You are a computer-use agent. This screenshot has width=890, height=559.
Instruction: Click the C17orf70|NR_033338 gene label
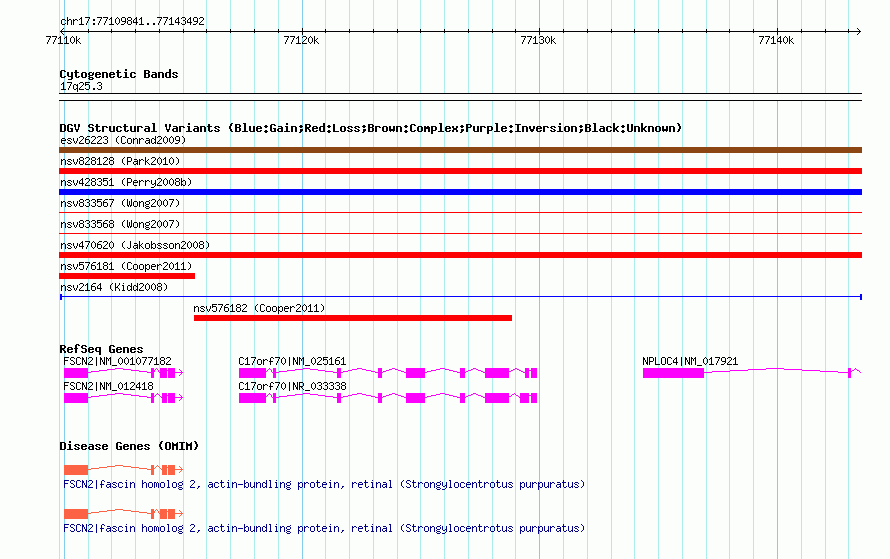tap(292, 386)
